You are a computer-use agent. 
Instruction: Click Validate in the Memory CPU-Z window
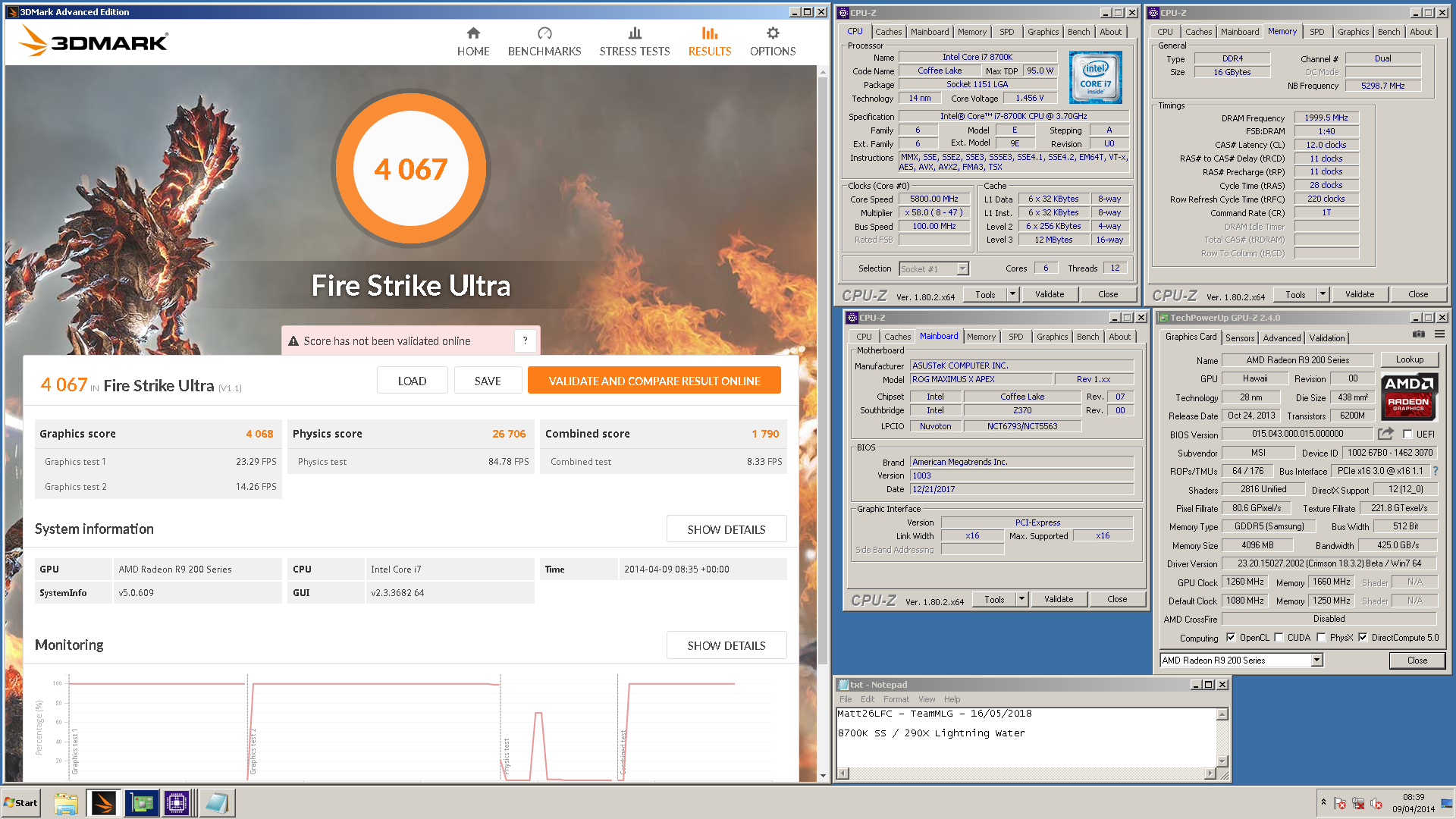(1360, 294)
